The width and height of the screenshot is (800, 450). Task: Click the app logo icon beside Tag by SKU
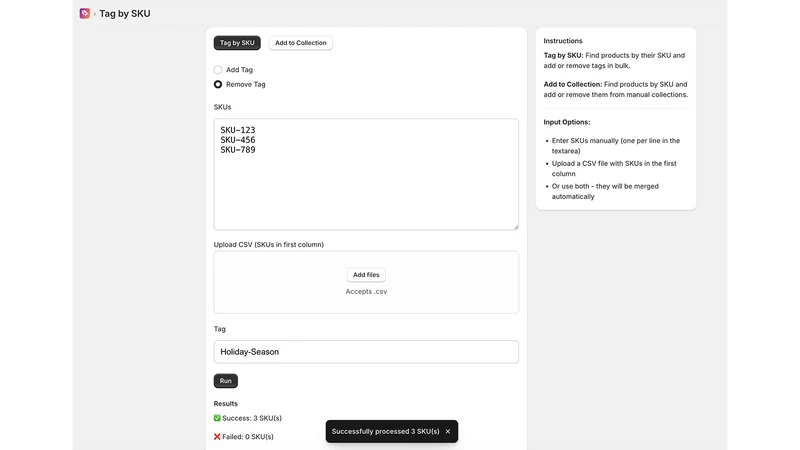point(85,13)
